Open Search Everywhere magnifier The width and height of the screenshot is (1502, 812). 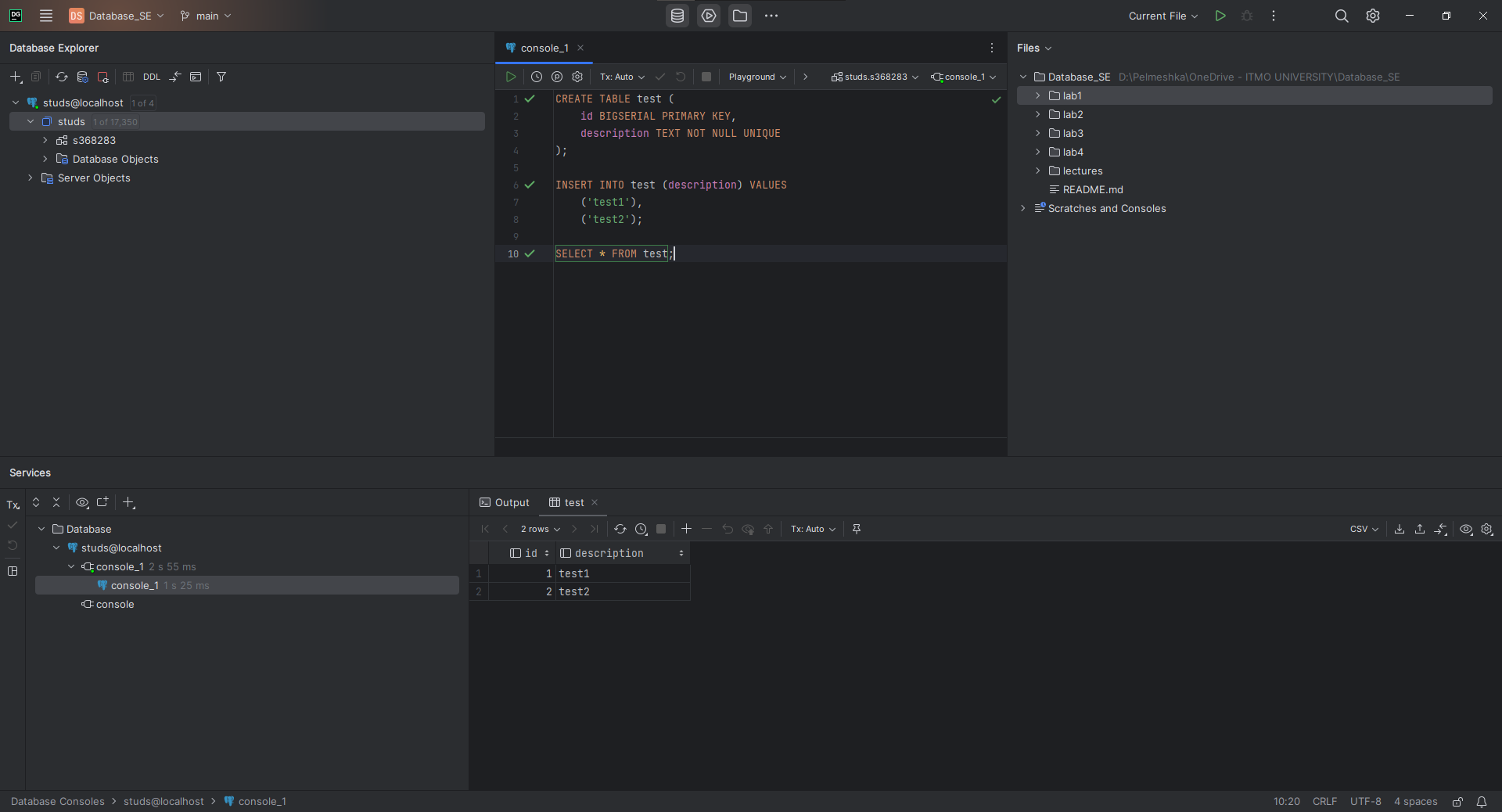point(1342,16)
